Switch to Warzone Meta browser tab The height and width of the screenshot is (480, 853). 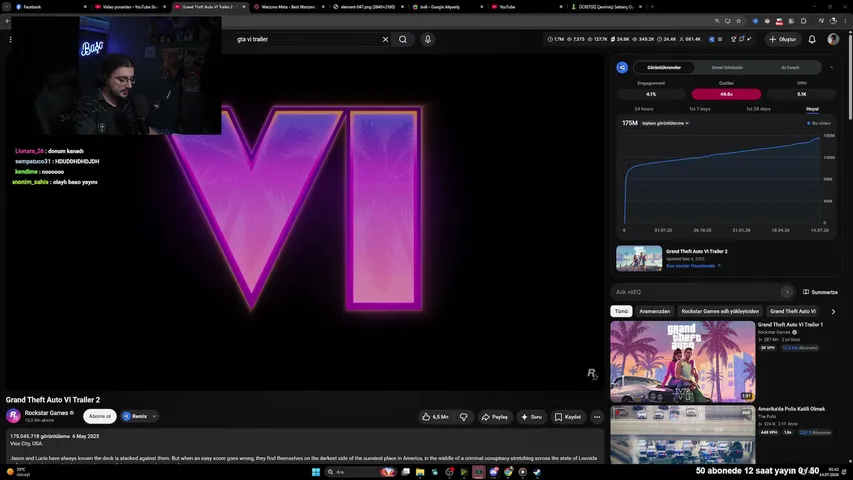coord(288,7)
